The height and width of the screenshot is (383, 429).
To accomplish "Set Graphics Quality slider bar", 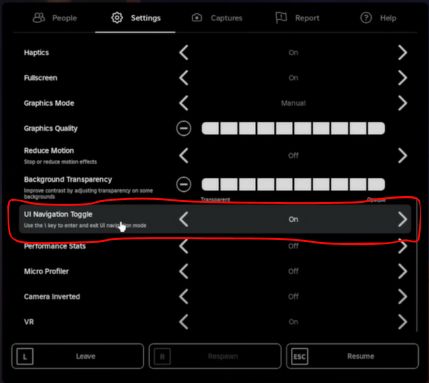I will point(293,128).
